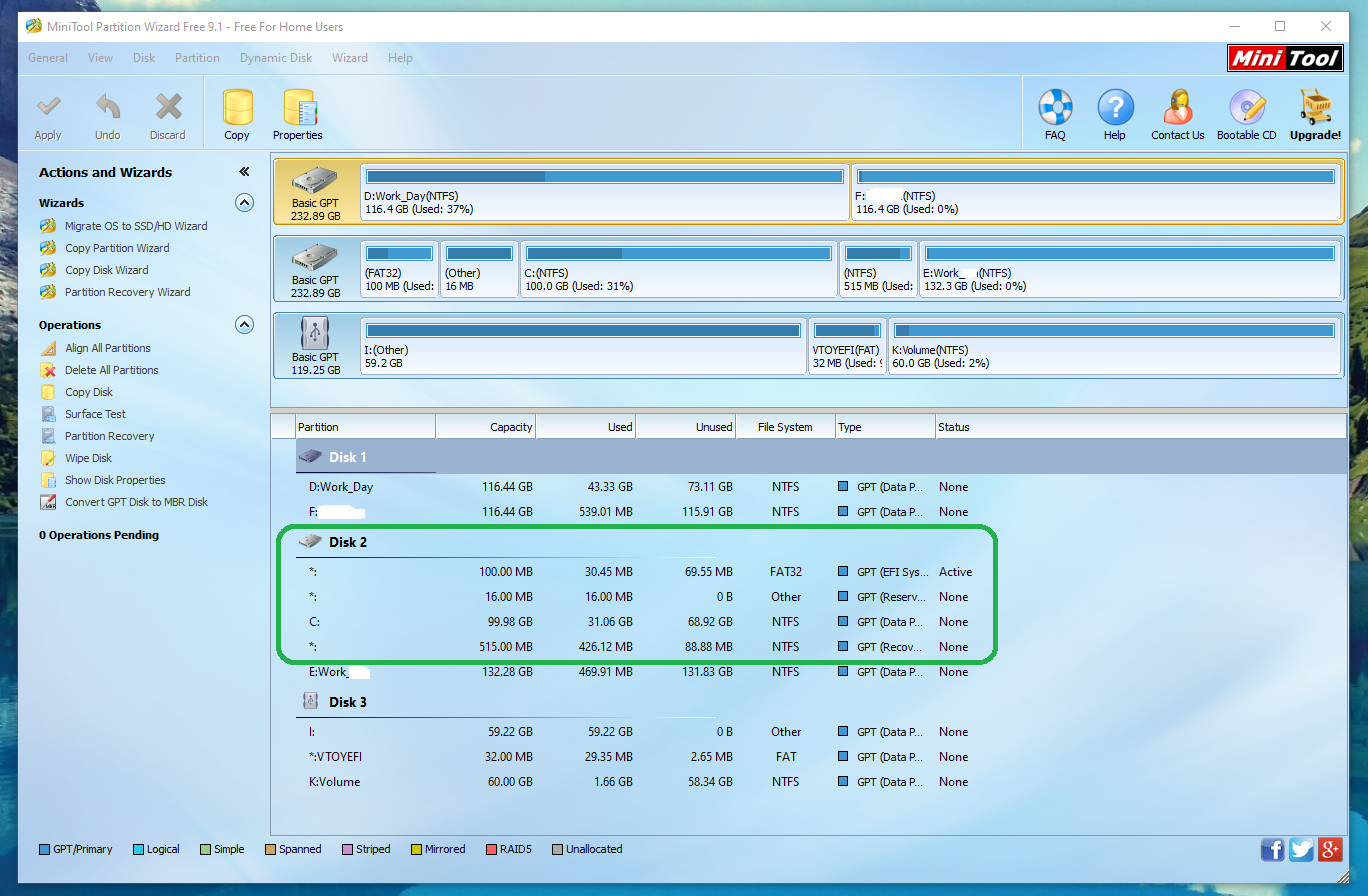Select the Basic GPT 119.25 GB USB disk icon
This screenshot has height=896, width=1368.
click(315, 334)
